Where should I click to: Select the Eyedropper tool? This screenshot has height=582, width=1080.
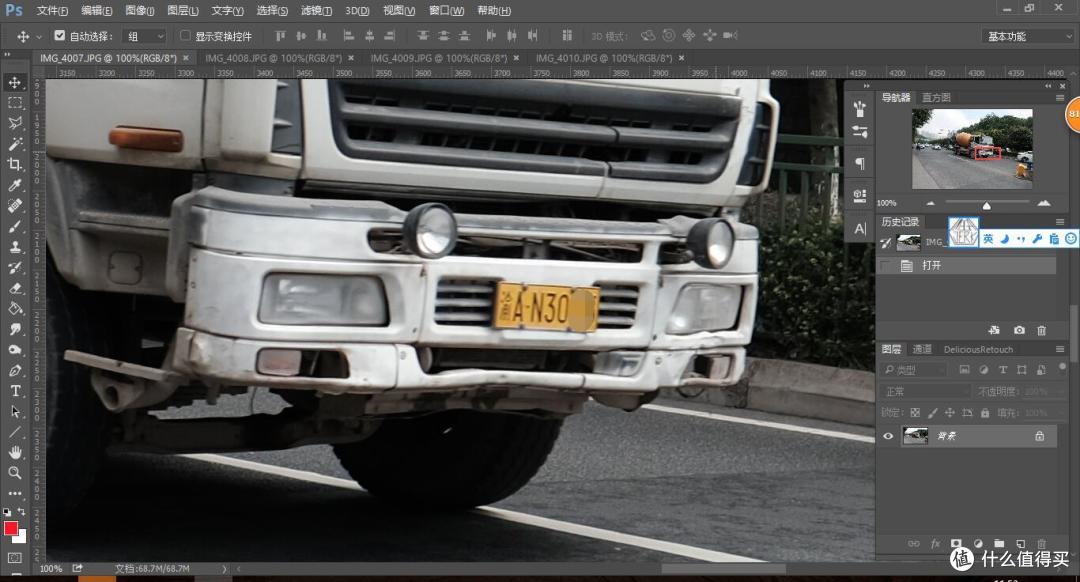(15, 186)
